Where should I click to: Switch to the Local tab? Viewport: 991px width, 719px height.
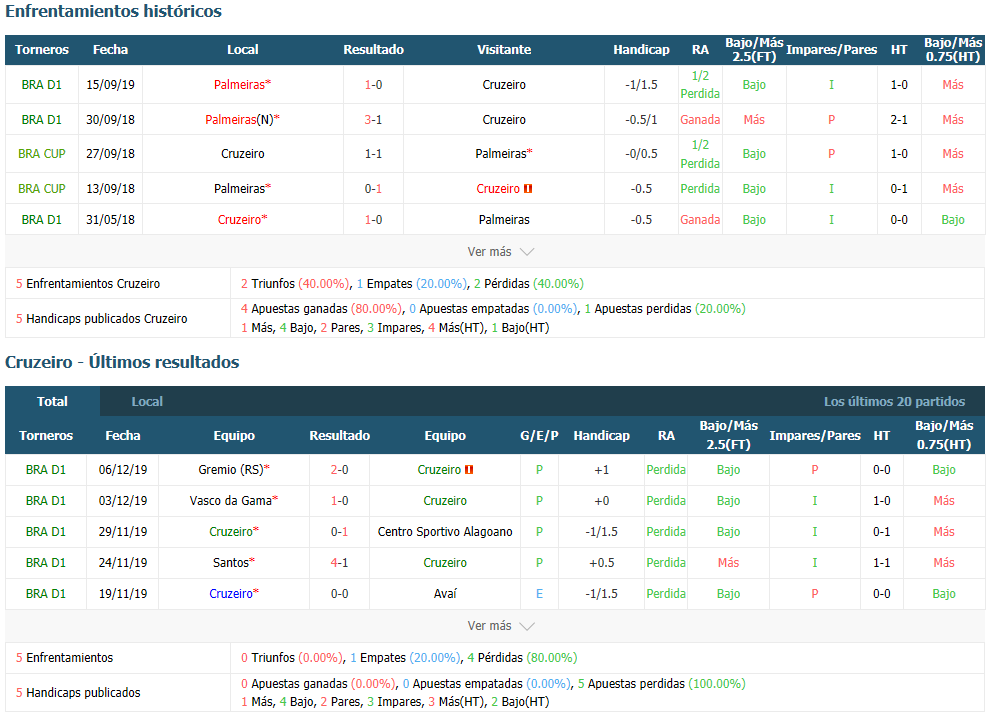pyautogui.click(x=147, y=401)
